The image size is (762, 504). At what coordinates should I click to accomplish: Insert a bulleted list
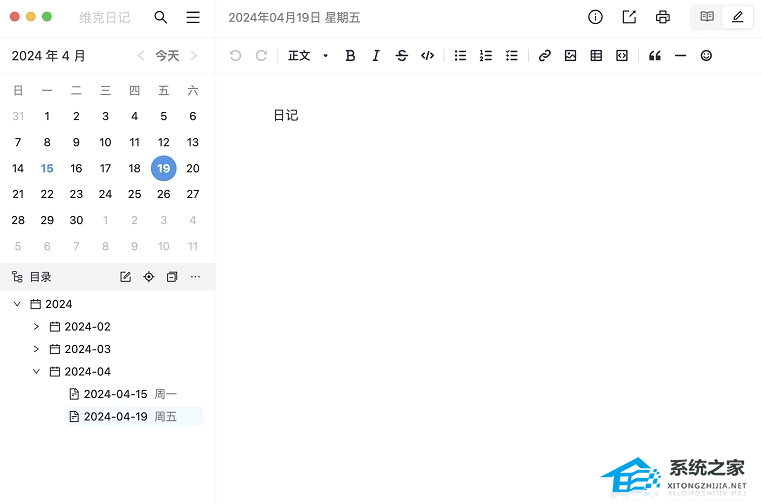point(460,55)
